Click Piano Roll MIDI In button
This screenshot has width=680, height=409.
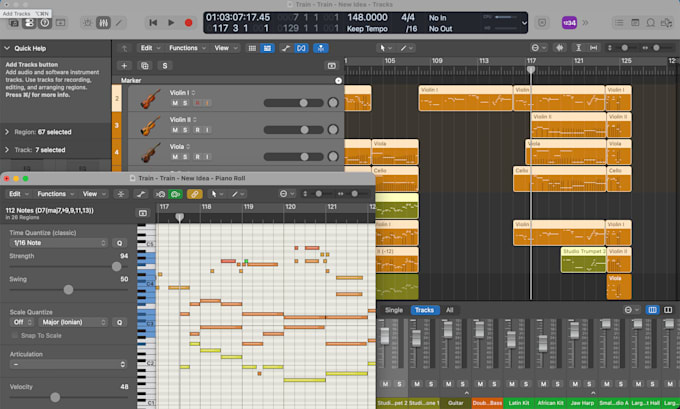pyautogui.click(x=160, y=194)
